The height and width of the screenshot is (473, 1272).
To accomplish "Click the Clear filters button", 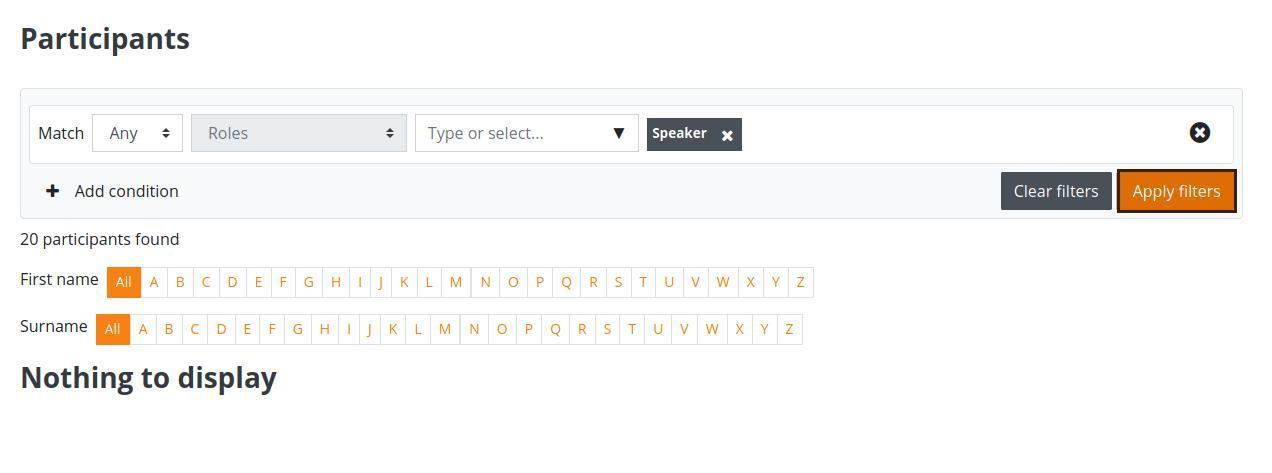I will 1056,191.
